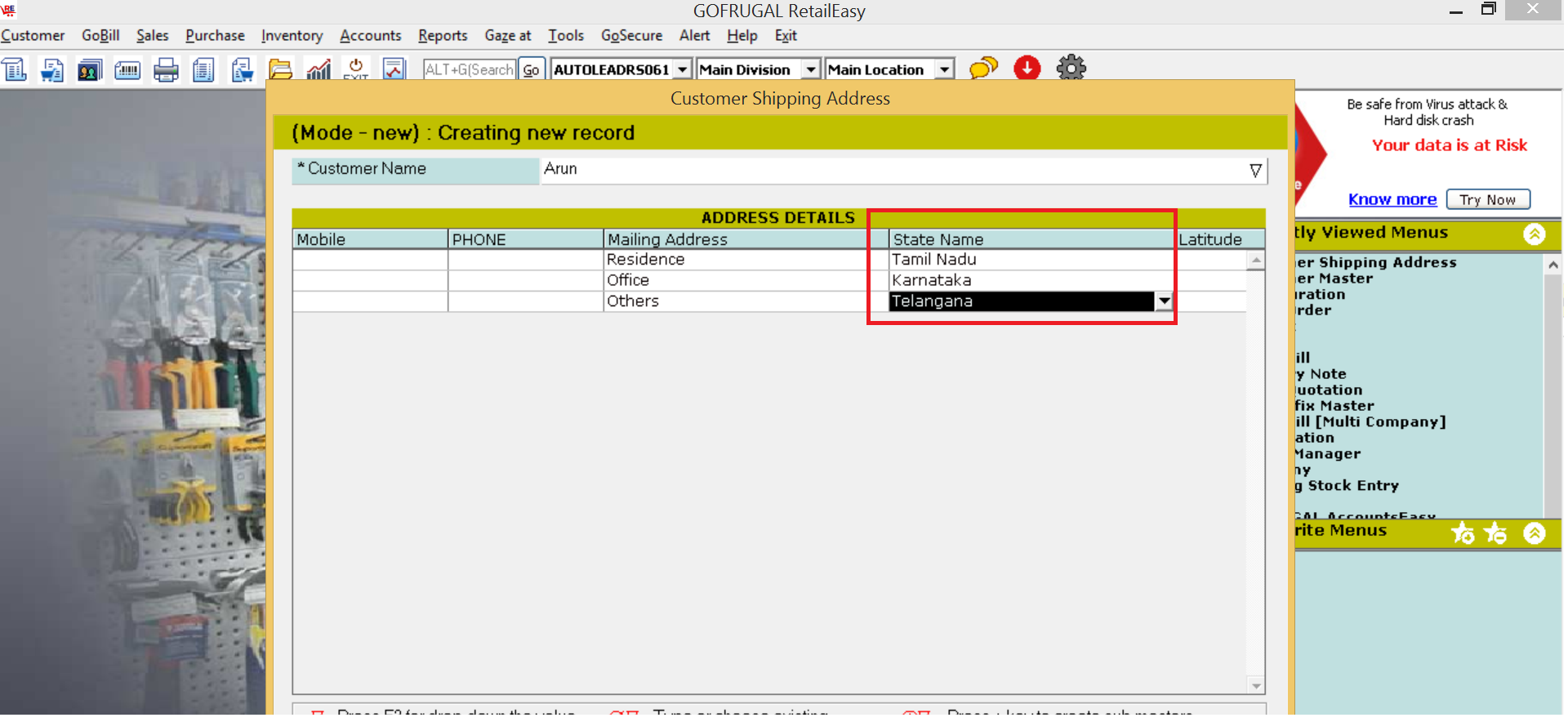Open the Purchase menu
The image size is (1568, 722).
[215, 36]
